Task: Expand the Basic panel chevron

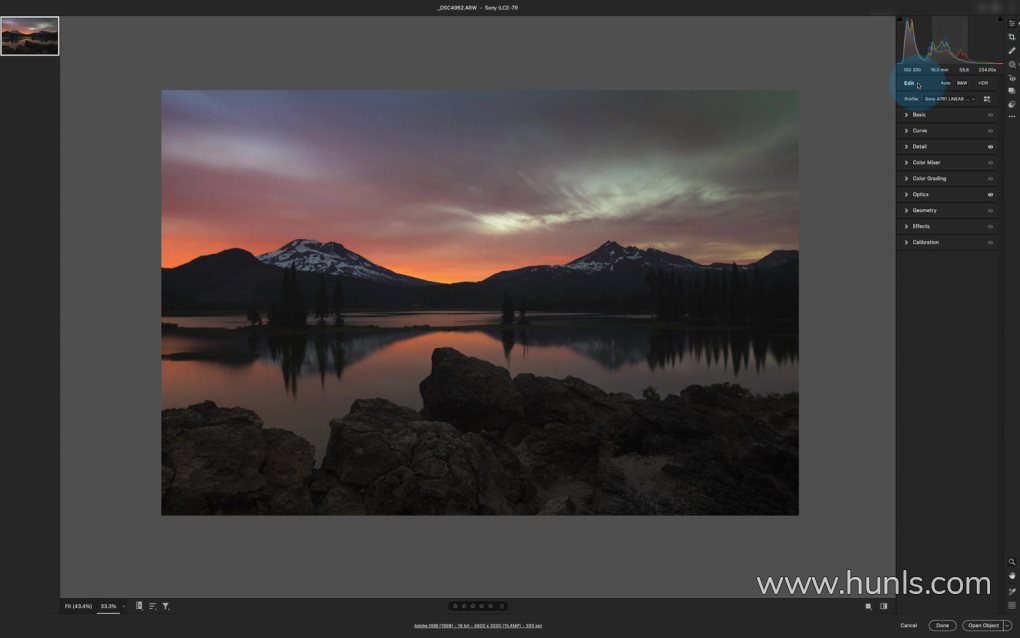Action: 906,115
